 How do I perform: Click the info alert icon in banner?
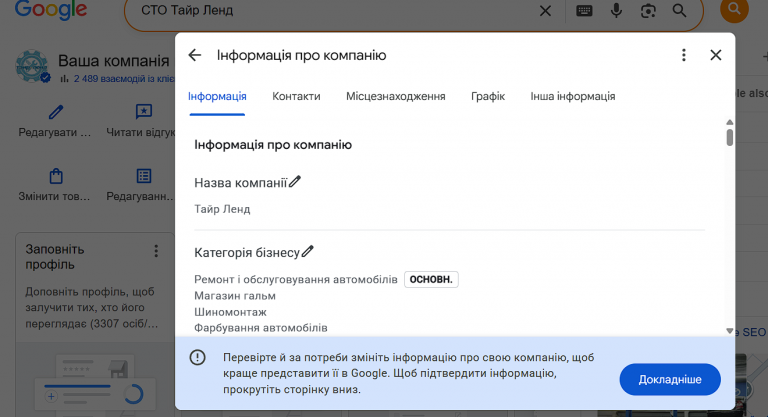coord(198,357)
